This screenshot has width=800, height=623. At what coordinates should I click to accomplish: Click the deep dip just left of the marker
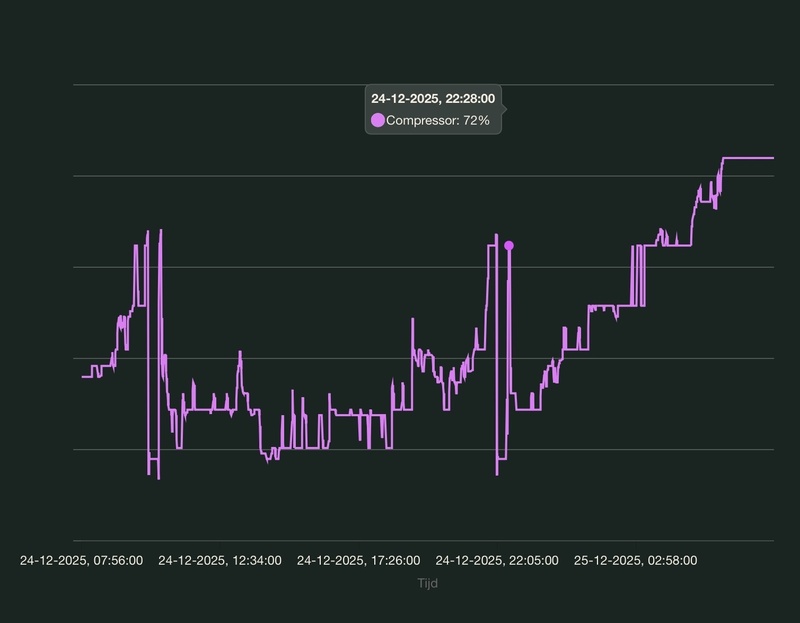point(497,473)
